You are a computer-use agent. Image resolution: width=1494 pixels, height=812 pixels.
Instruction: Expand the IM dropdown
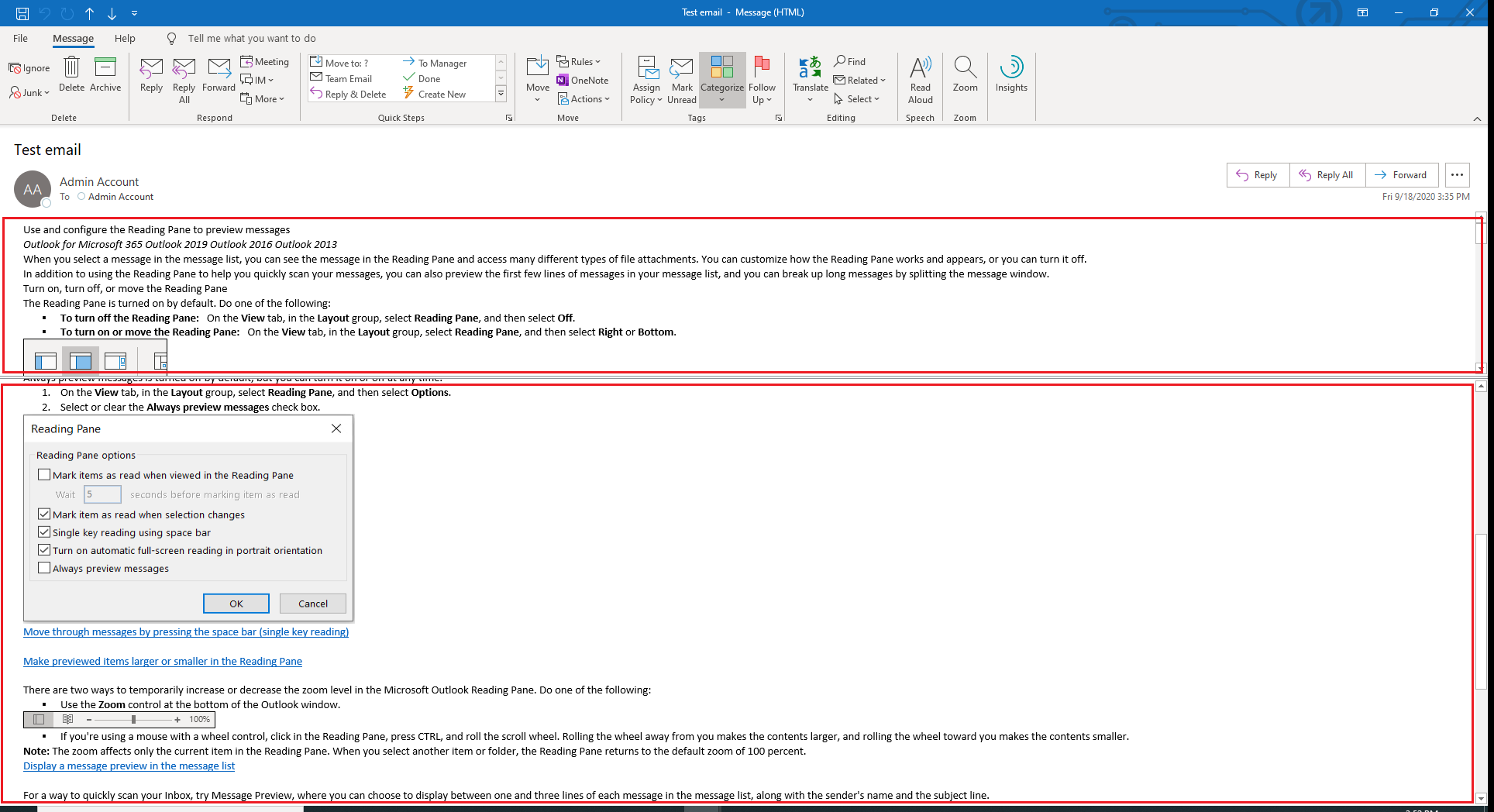[x=257, y=80]
